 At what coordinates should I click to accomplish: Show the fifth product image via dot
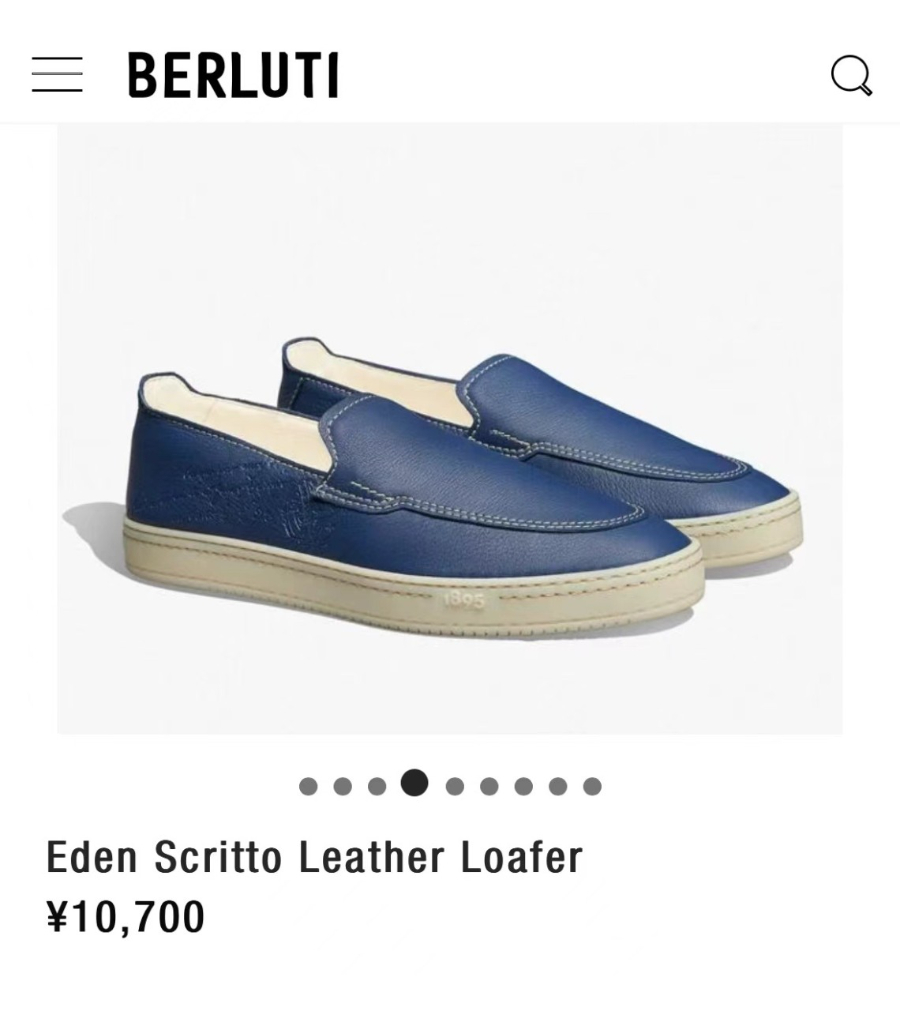coord(455,786)
